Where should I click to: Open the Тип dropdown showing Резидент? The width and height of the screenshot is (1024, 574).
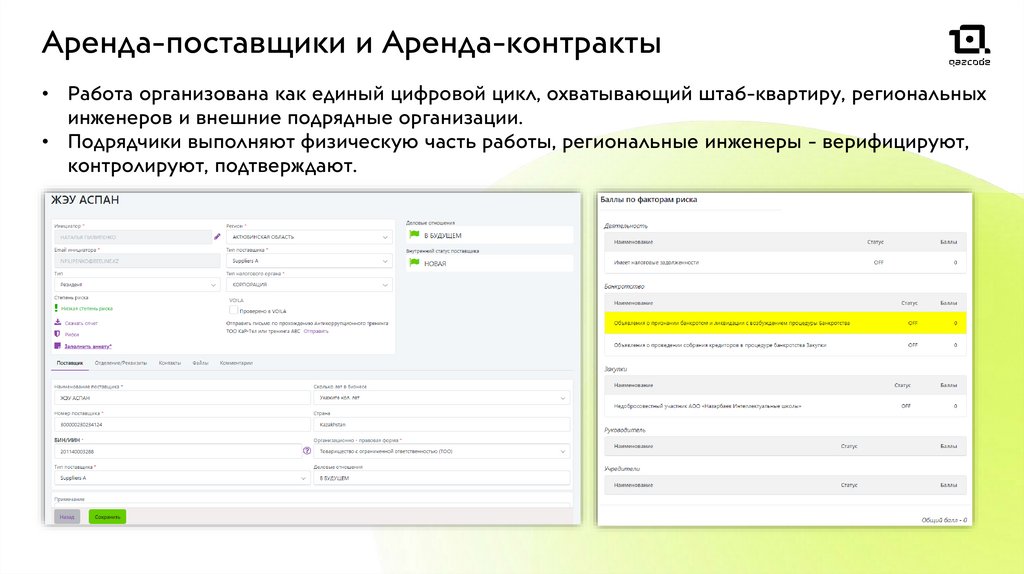click(136, 285)
